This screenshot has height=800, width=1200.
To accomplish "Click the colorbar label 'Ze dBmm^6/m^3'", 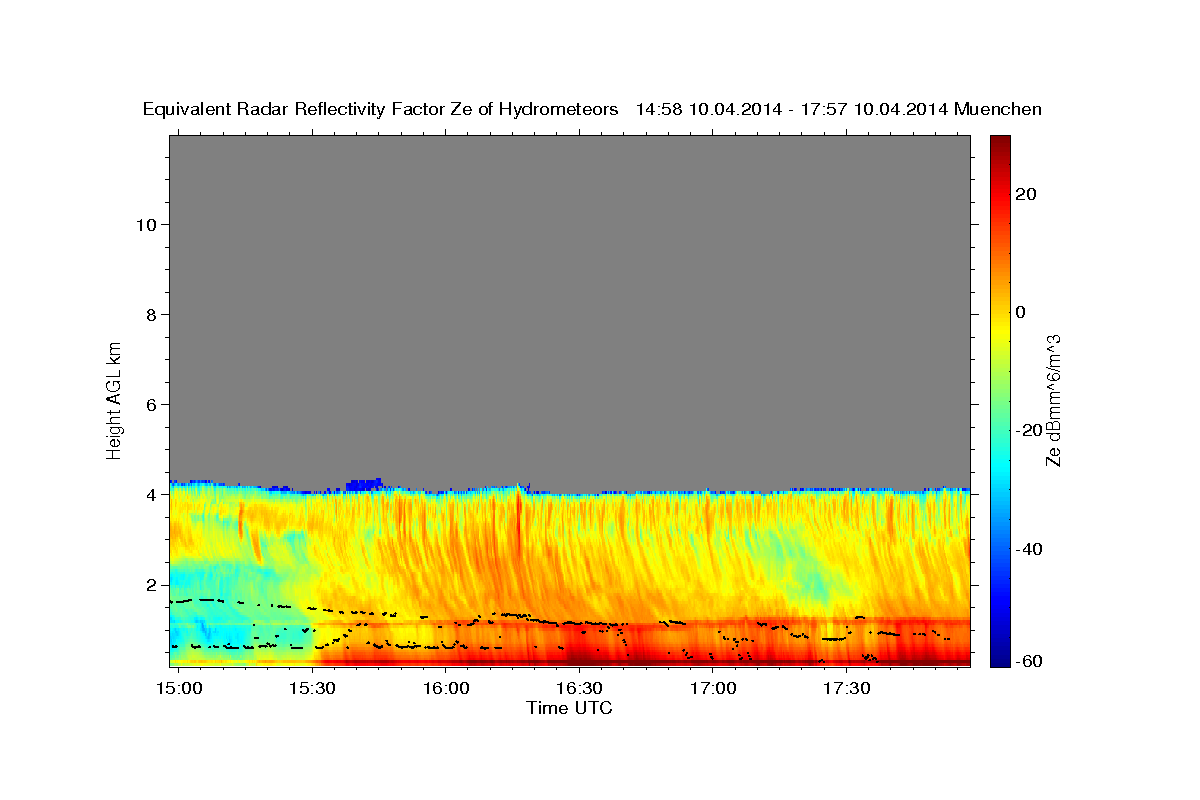I will click(x=1054, y=400).
